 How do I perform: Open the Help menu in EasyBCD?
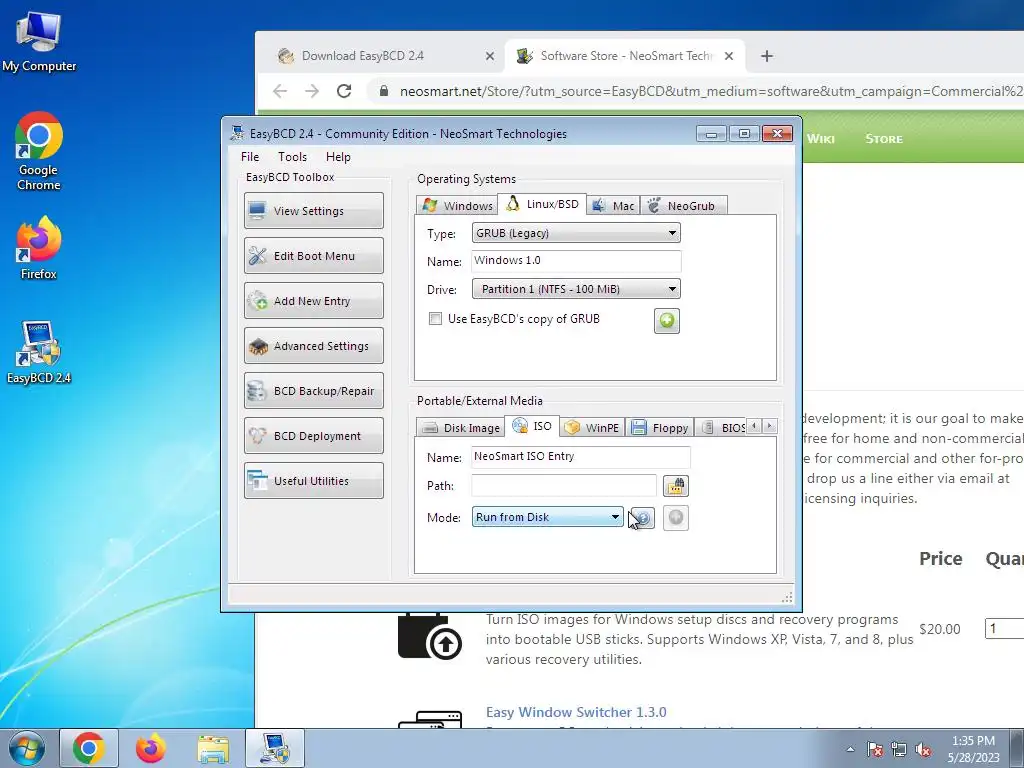(338, 157)
